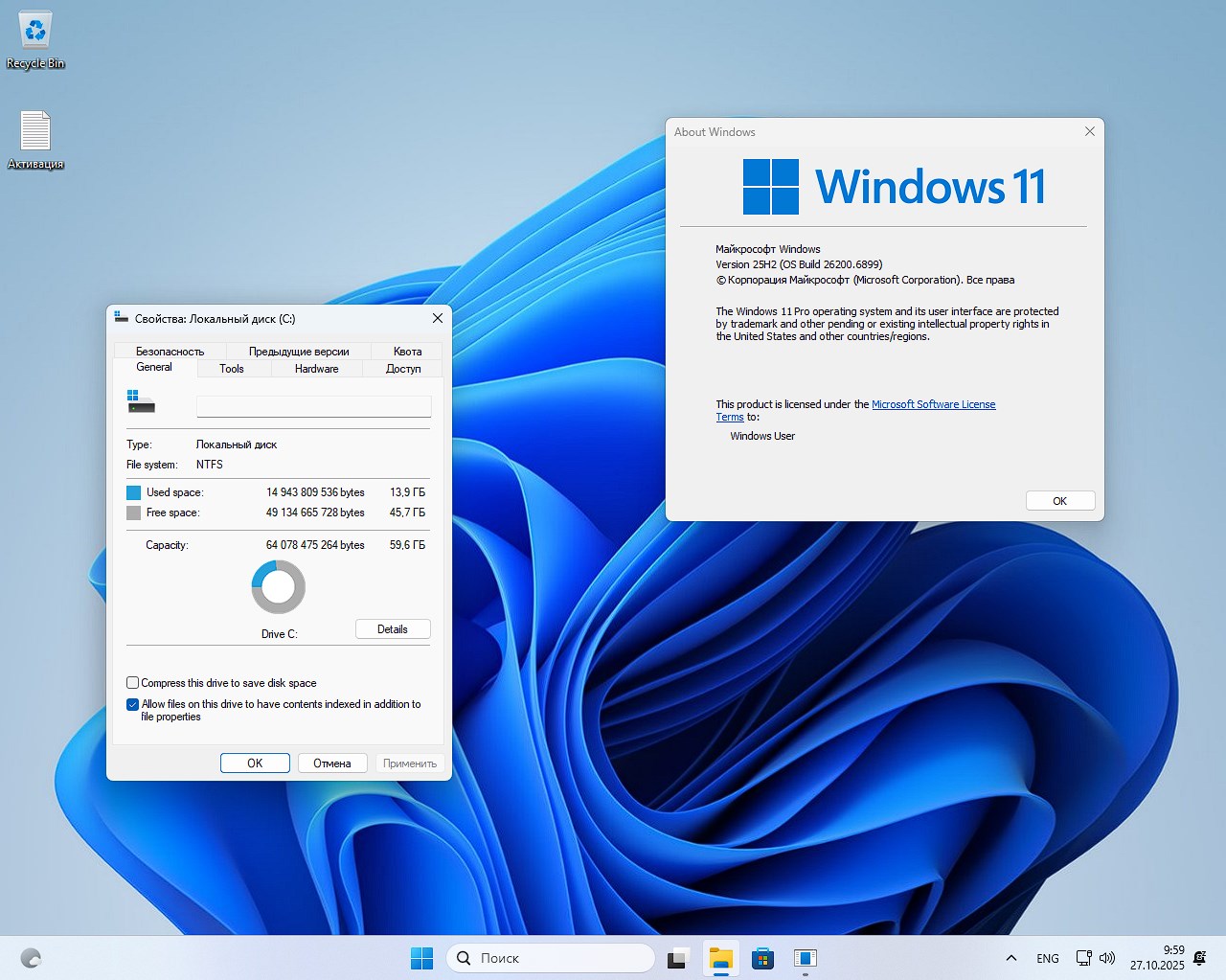Screen dimensions: 1226x980
Task: Show hidden tray icons chevron
Action: 1010,958
